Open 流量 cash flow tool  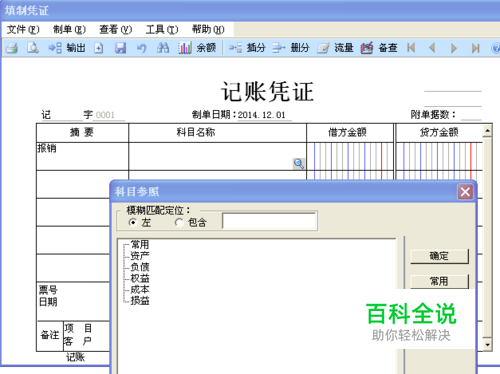click(x=335, y=48)
